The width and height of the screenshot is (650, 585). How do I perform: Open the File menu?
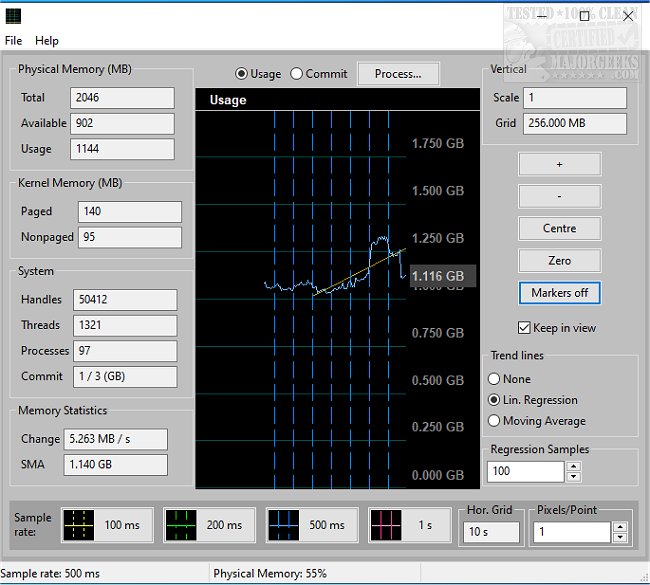13,41
